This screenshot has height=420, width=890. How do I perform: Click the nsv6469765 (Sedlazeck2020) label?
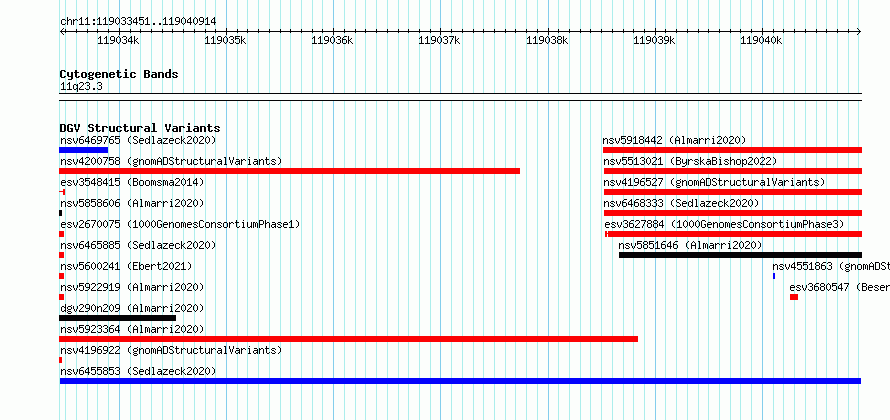138,140
